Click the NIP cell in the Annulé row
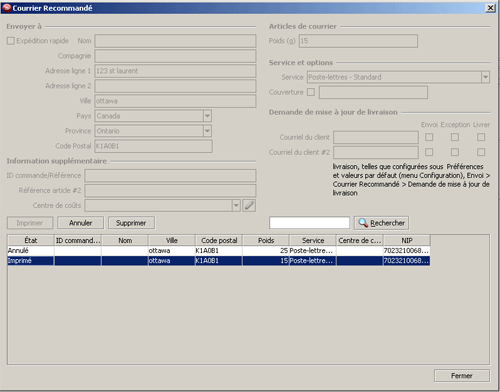 (407, 250)
